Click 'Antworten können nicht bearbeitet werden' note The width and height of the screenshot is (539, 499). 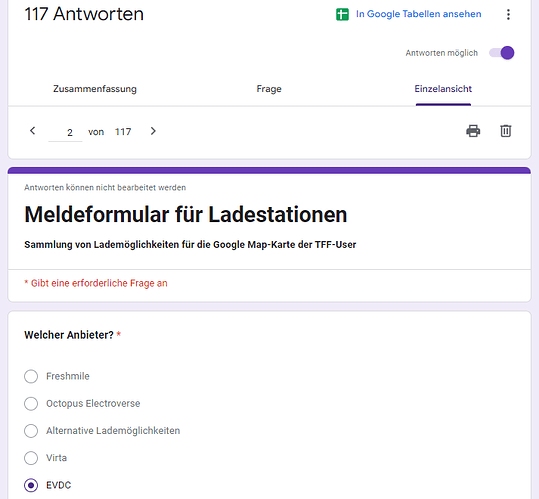click(x=105, y=188)
